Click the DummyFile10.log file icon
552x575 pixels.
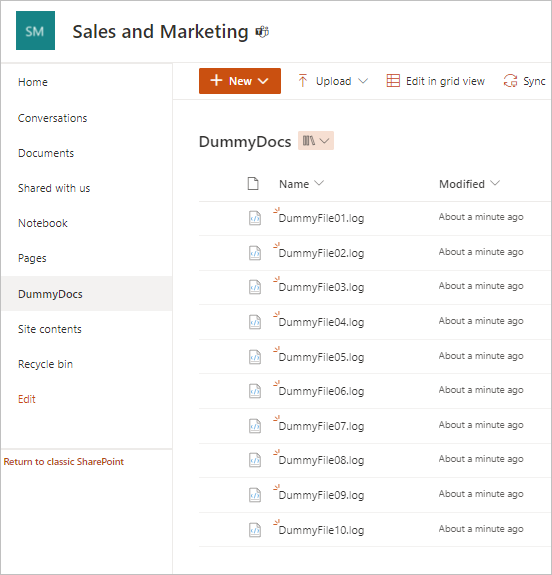255,530
